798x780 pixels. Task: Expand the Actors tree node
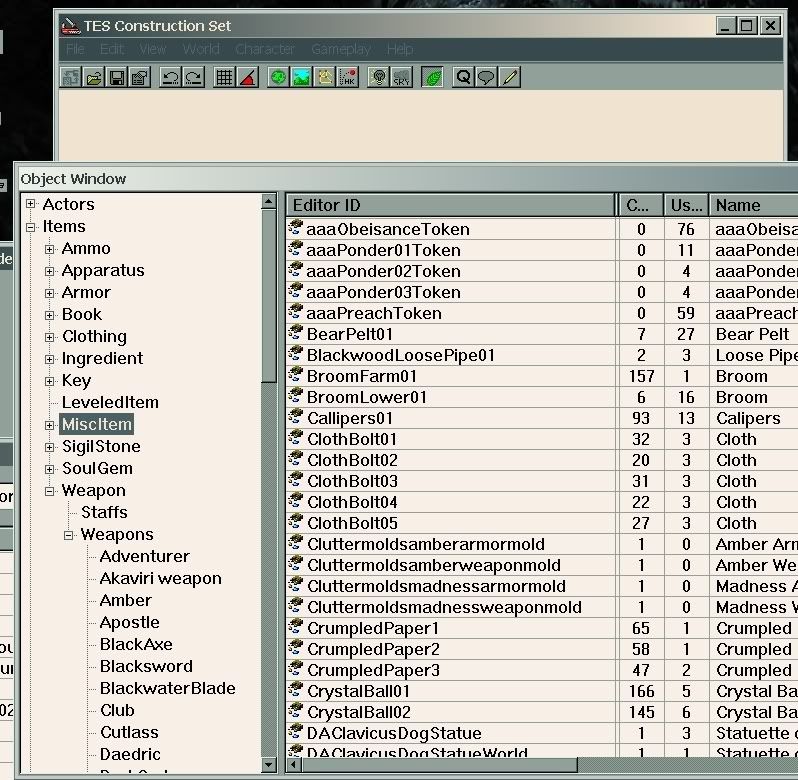click(x=31, y=204)
